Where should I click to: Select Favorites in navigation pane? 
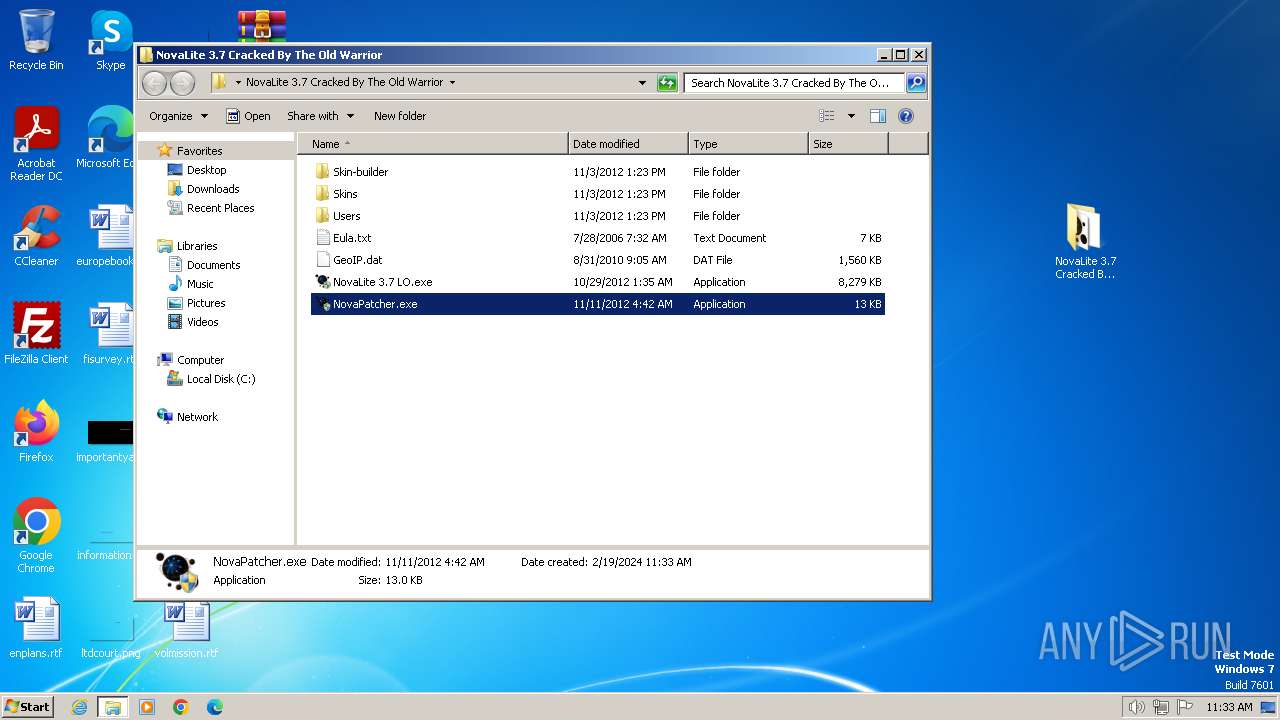199,151
